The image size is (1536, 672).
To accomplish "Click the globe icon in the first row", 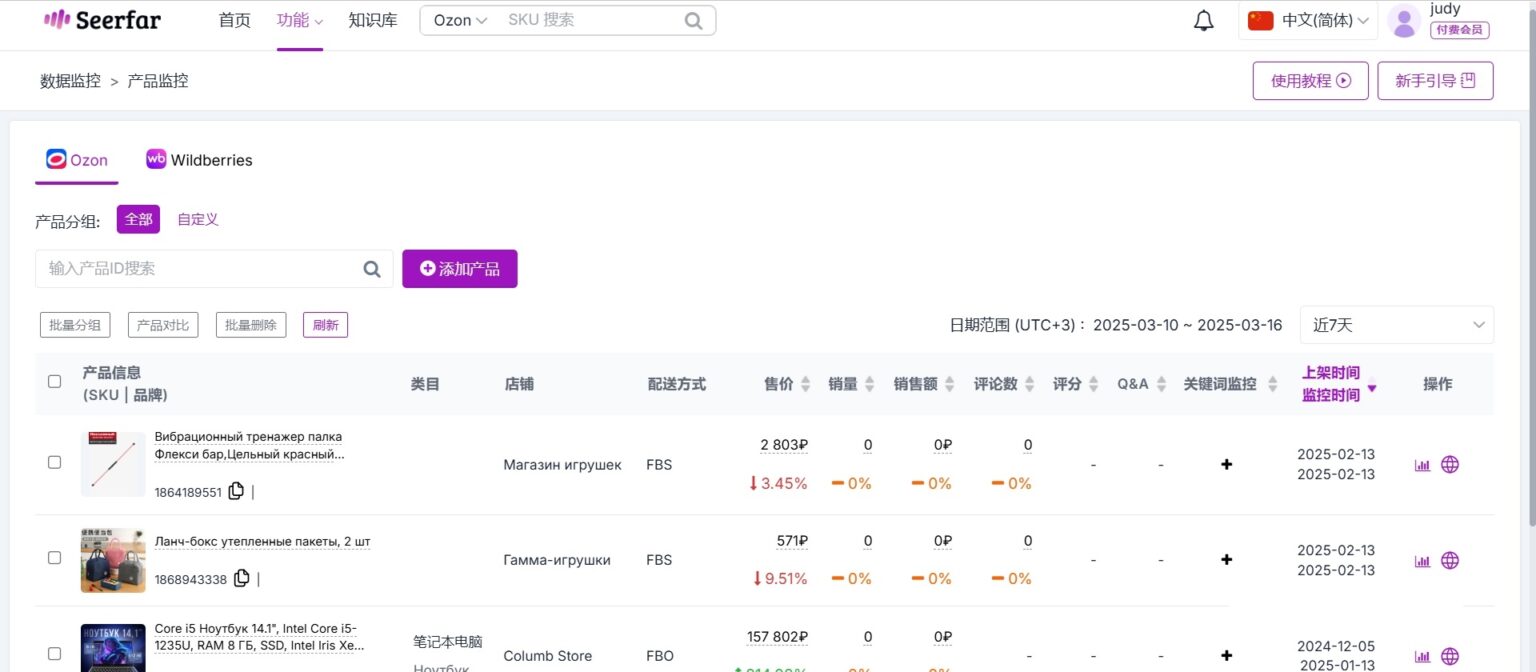I will pos(1449,464).
